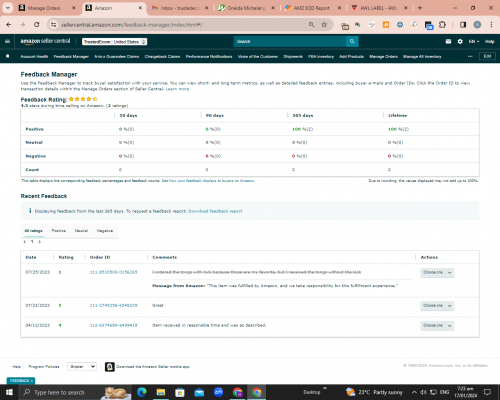Bookmark this page with star icon

[x=324, y=25]
